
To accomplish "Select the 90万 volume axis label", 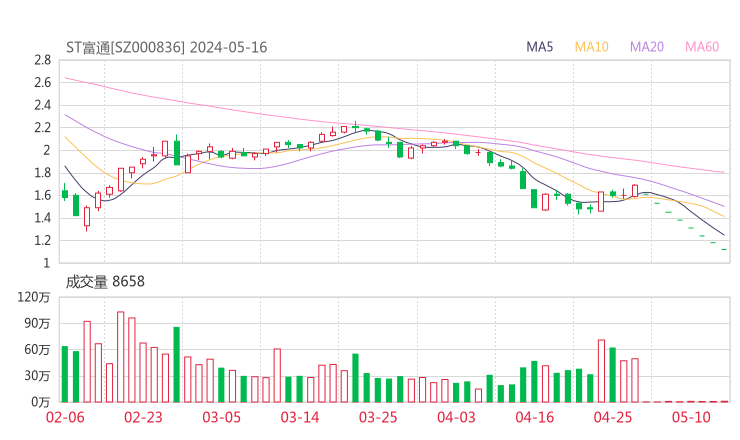I will coord(37,323).
